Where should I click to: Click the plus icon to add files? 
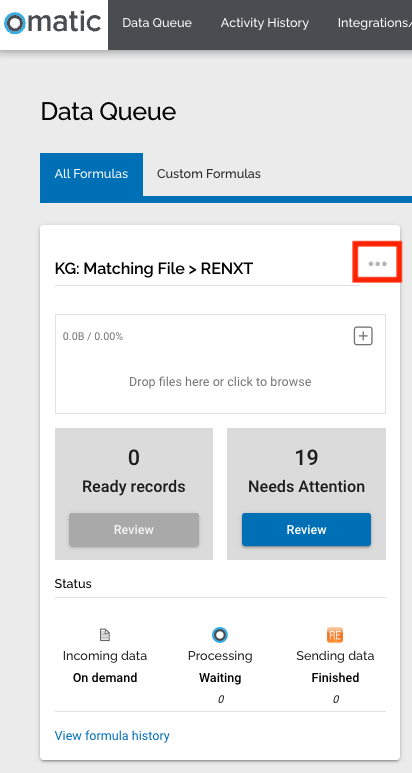[363, 336]
